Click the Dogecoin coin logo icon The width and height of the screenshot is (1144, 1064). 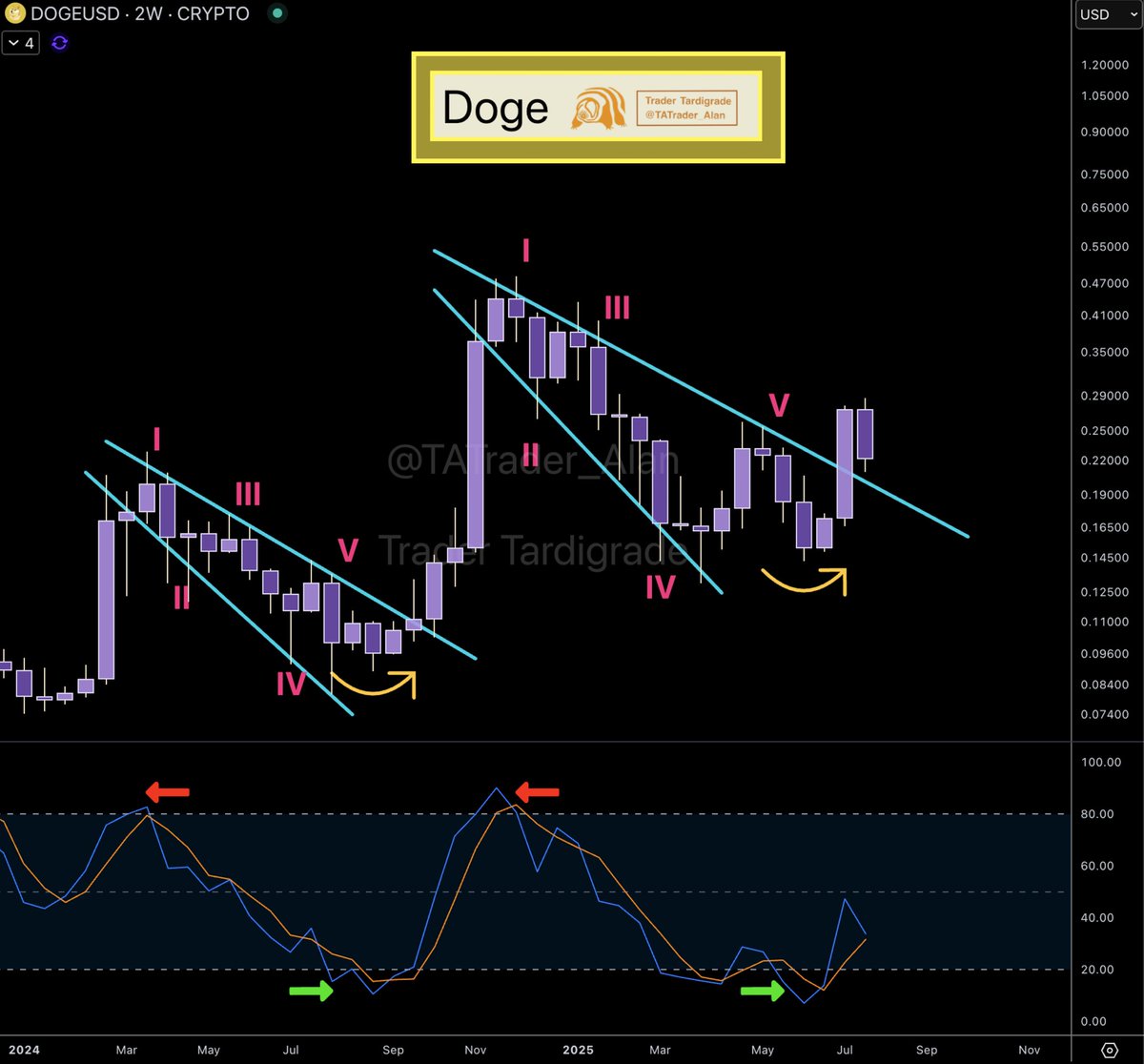pyautogui.click(x=13, y=13)
